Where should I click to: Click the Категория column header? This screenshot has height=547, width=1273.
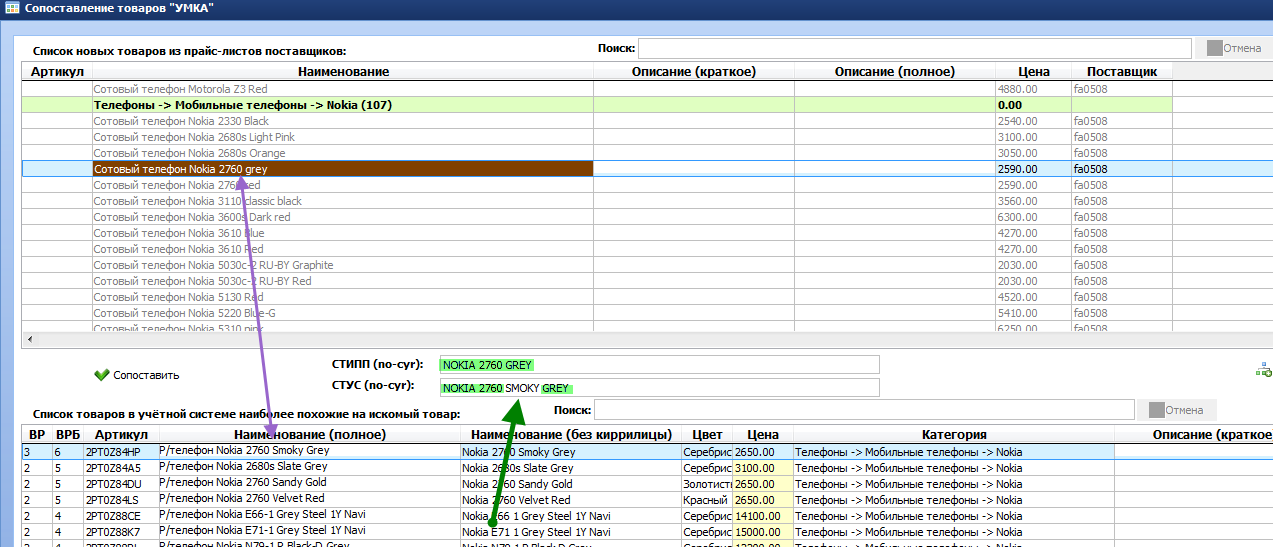coord(954,435)
